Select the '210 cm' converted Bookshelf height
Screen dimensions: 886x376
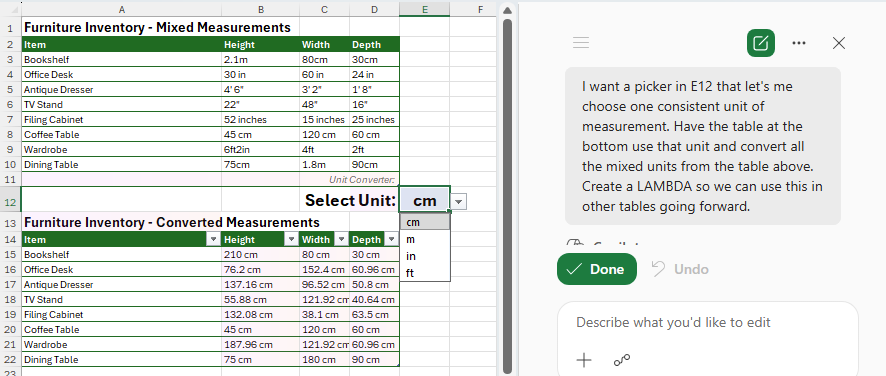(260, 254)
